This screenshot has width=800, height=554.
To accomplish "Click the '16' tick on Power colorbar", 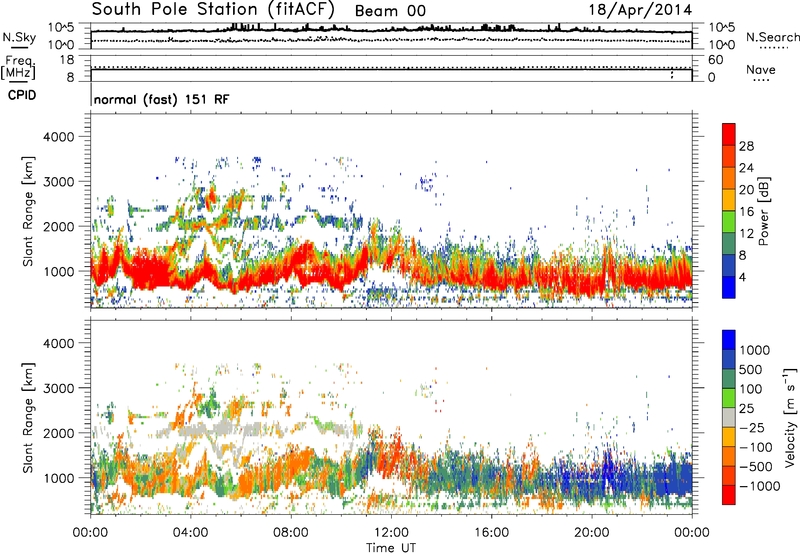I will click(x=746, y=212).
